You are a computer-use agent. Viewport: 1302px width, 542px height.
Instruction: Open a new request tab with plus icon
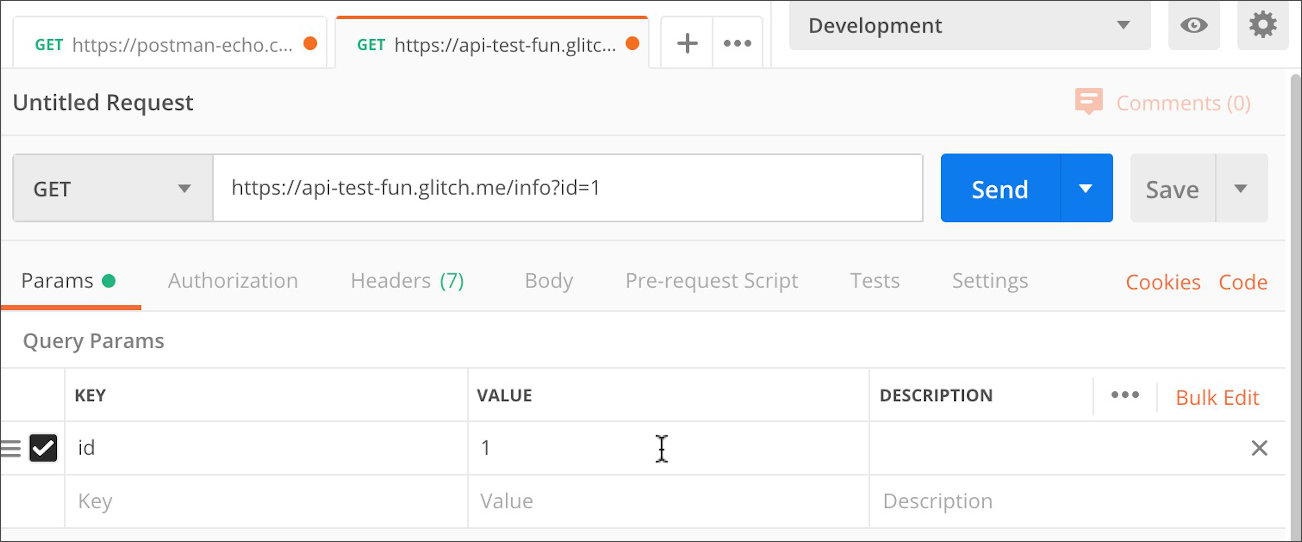(687, 43)
